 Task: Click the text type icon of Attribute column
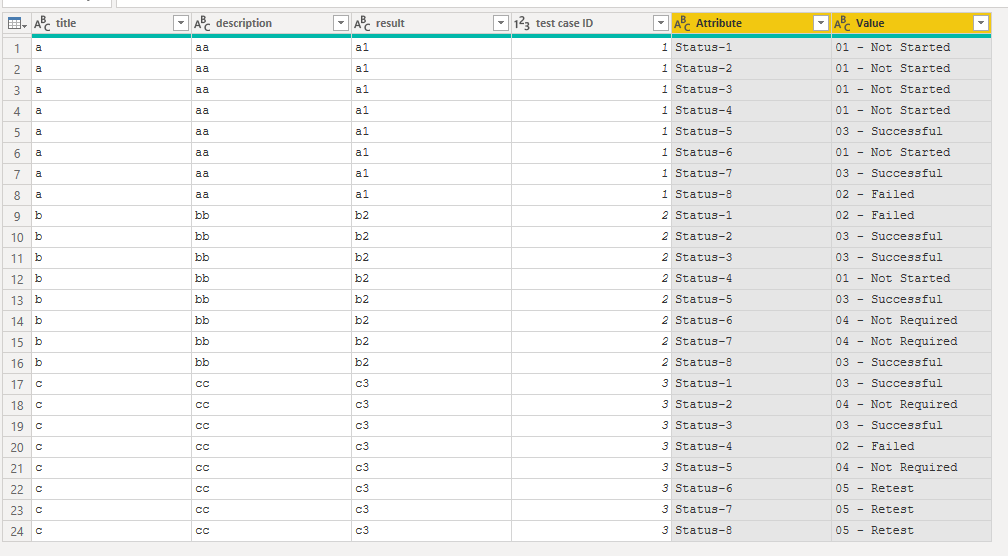[683, 24]
